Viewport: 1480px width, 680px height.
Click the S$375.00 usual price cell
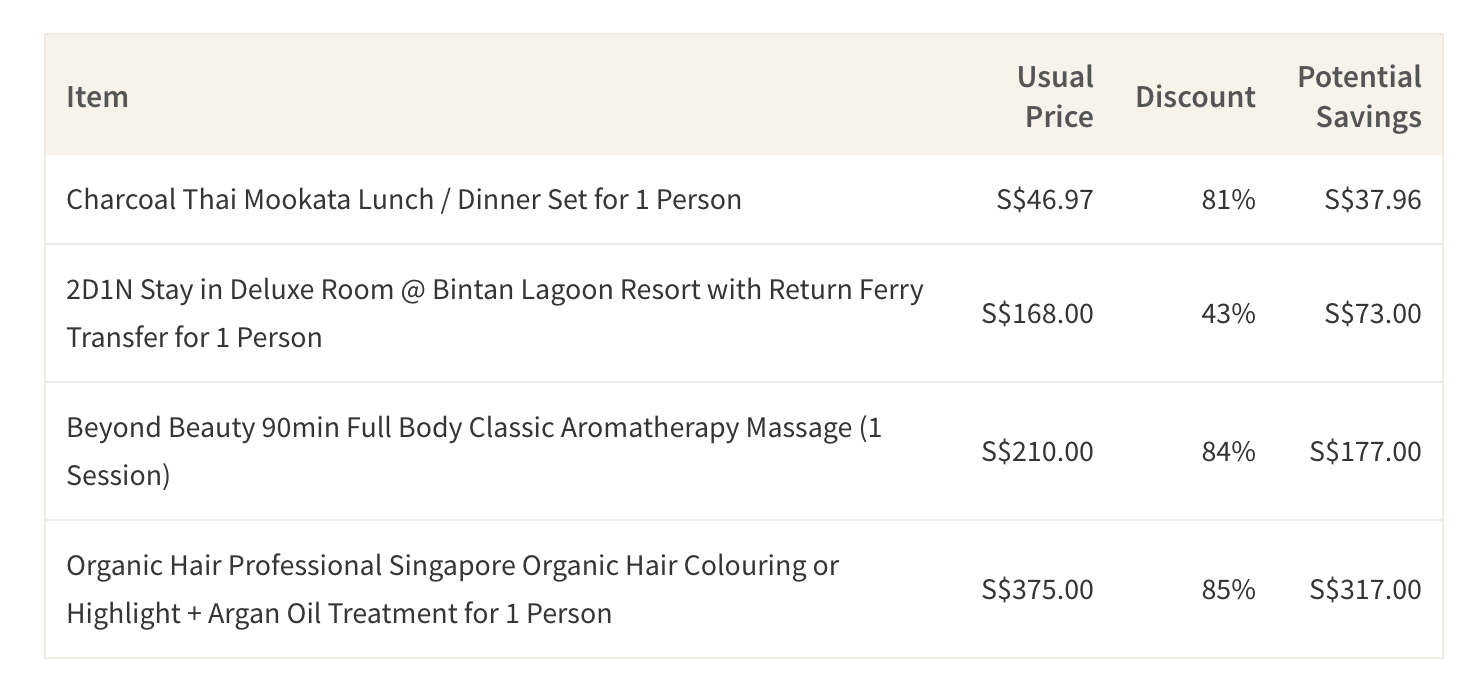coord(1038,589)
